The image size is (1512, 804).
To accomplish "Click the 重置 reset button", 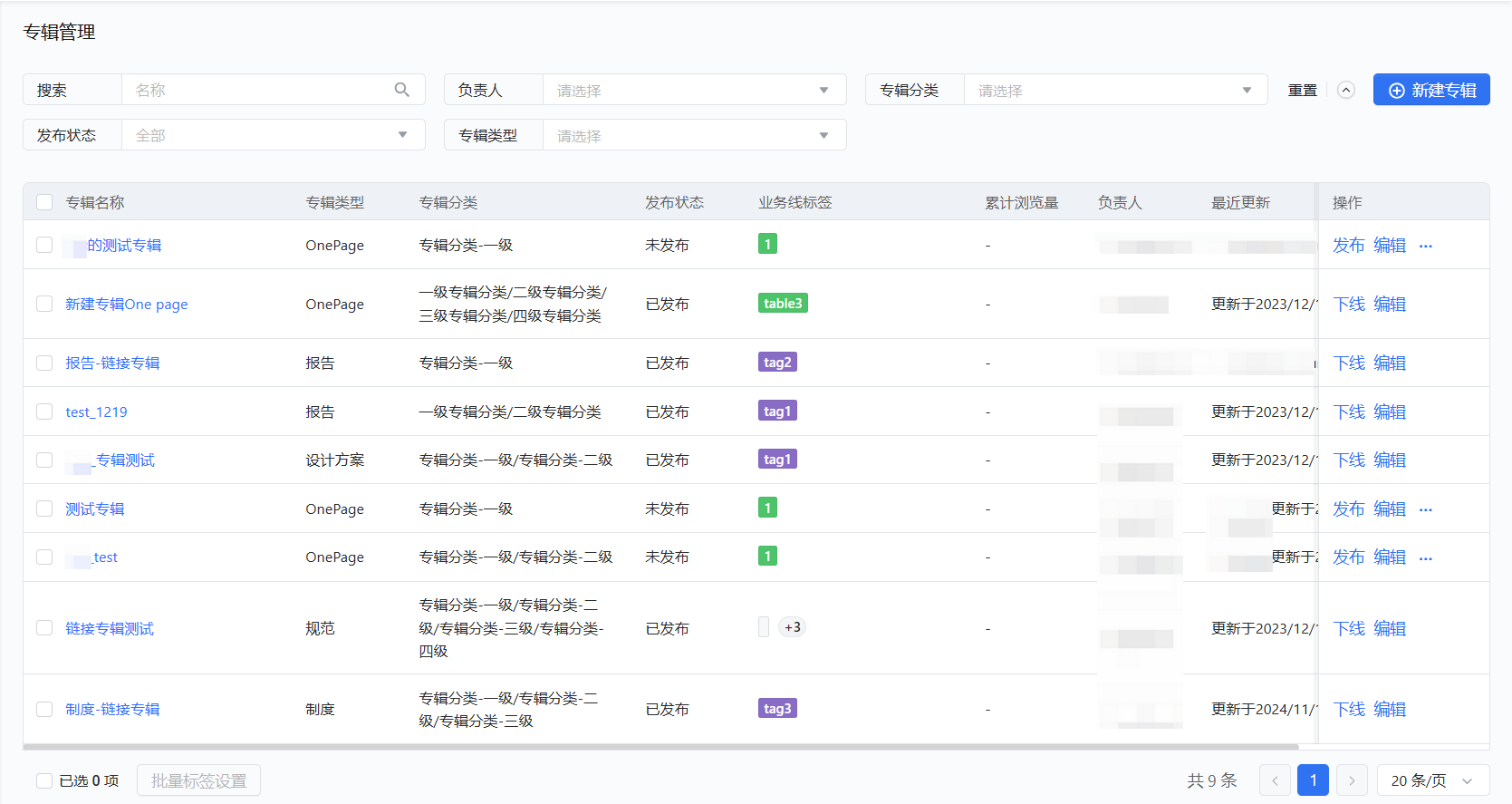I will point(1303,90).
